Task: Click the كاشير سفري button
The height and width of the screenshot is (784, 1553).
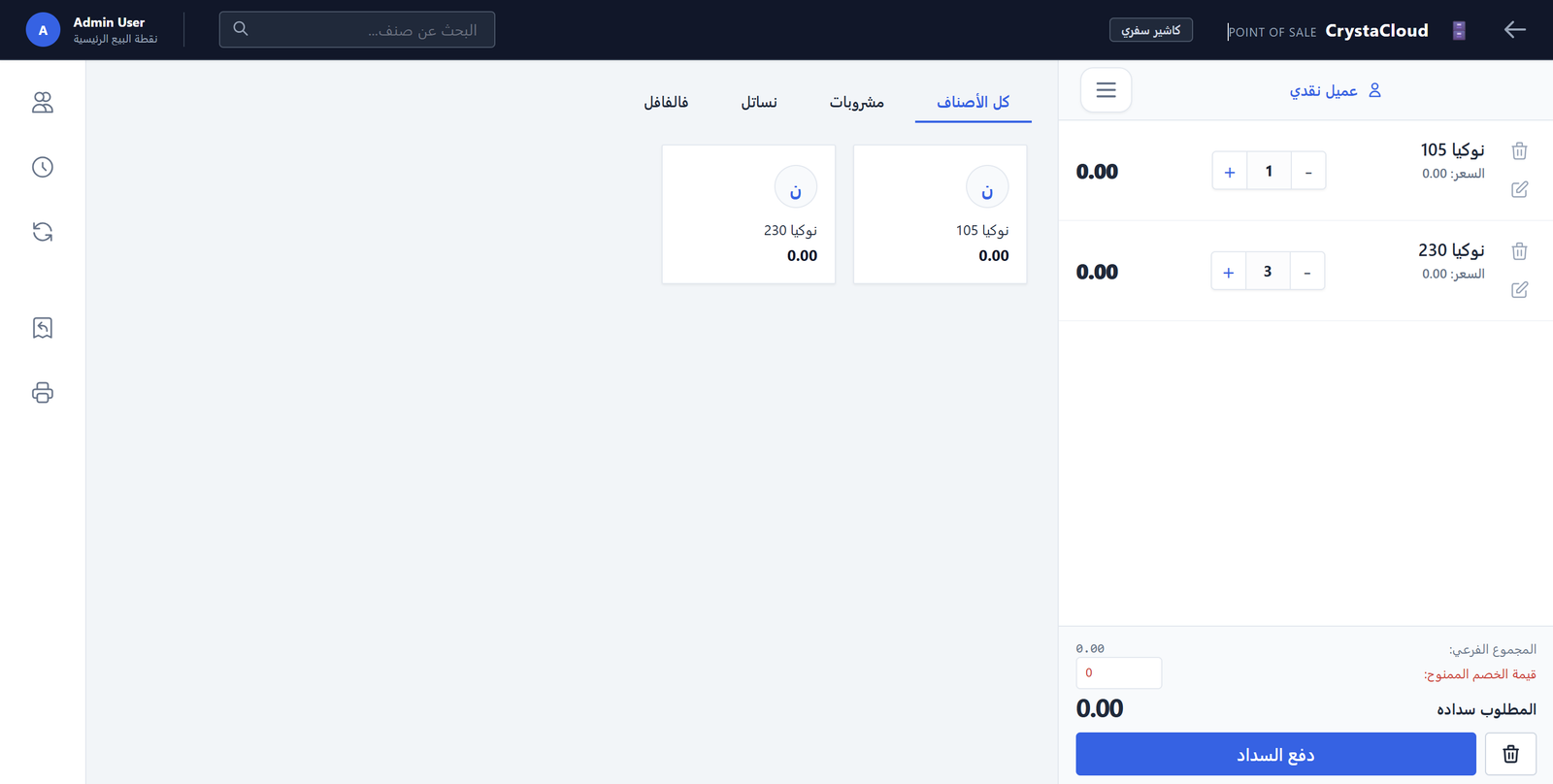Action: click(1151, 30)
